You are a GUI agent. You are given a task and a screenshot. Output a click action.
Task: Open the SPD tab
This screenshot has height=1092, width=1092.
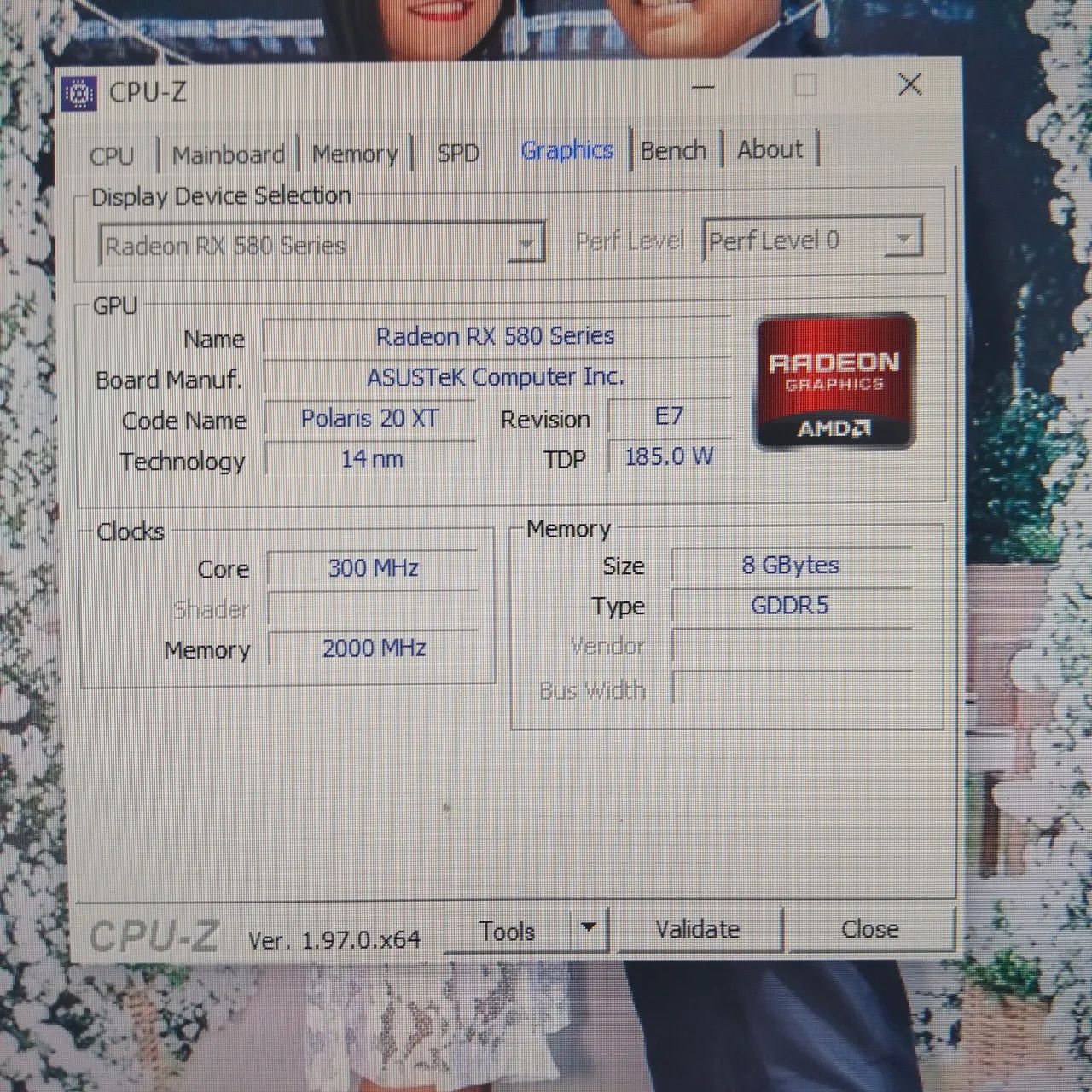458,153
